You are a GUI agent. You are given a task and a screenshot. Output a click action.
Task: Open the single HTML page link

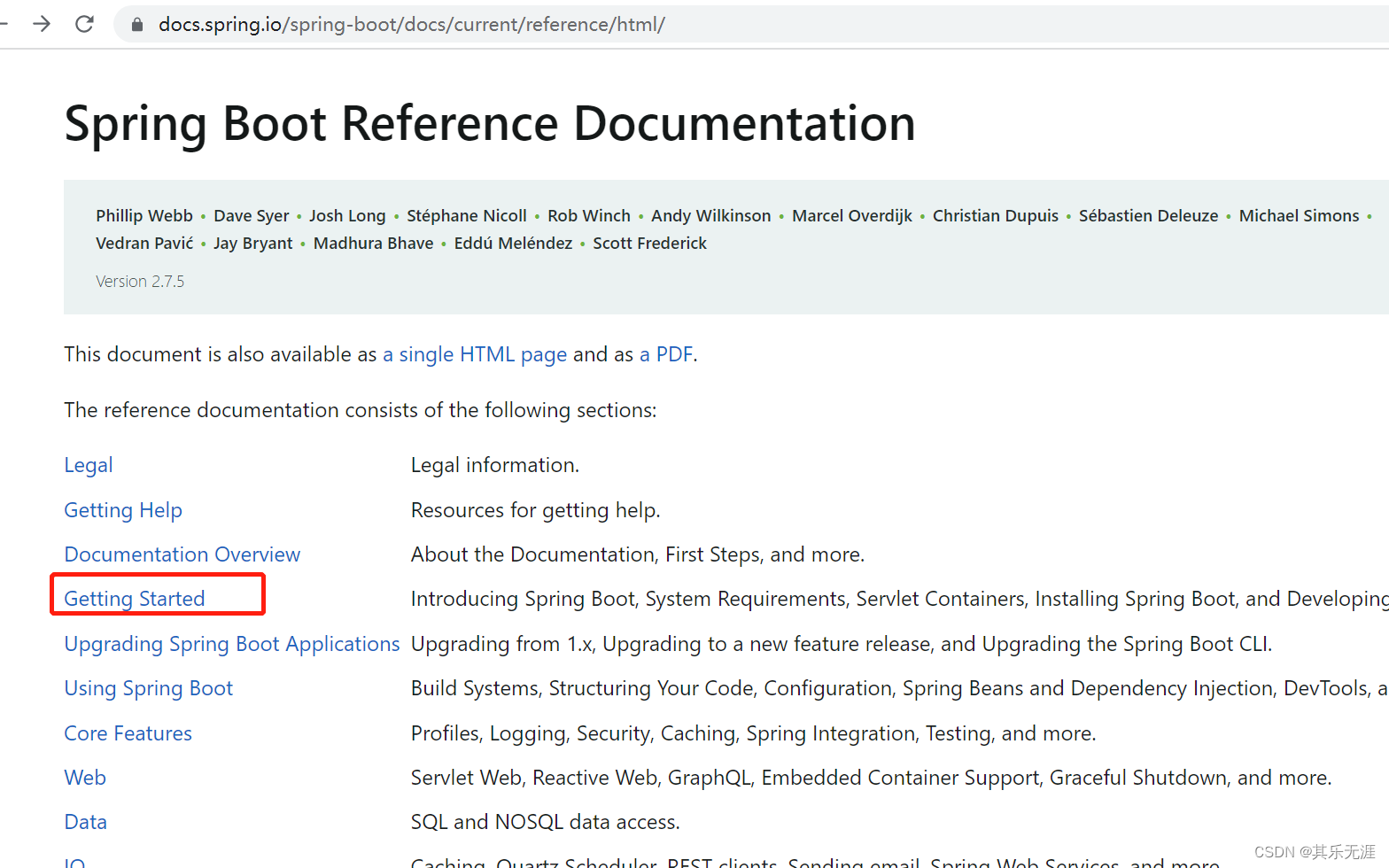[475, 354]
